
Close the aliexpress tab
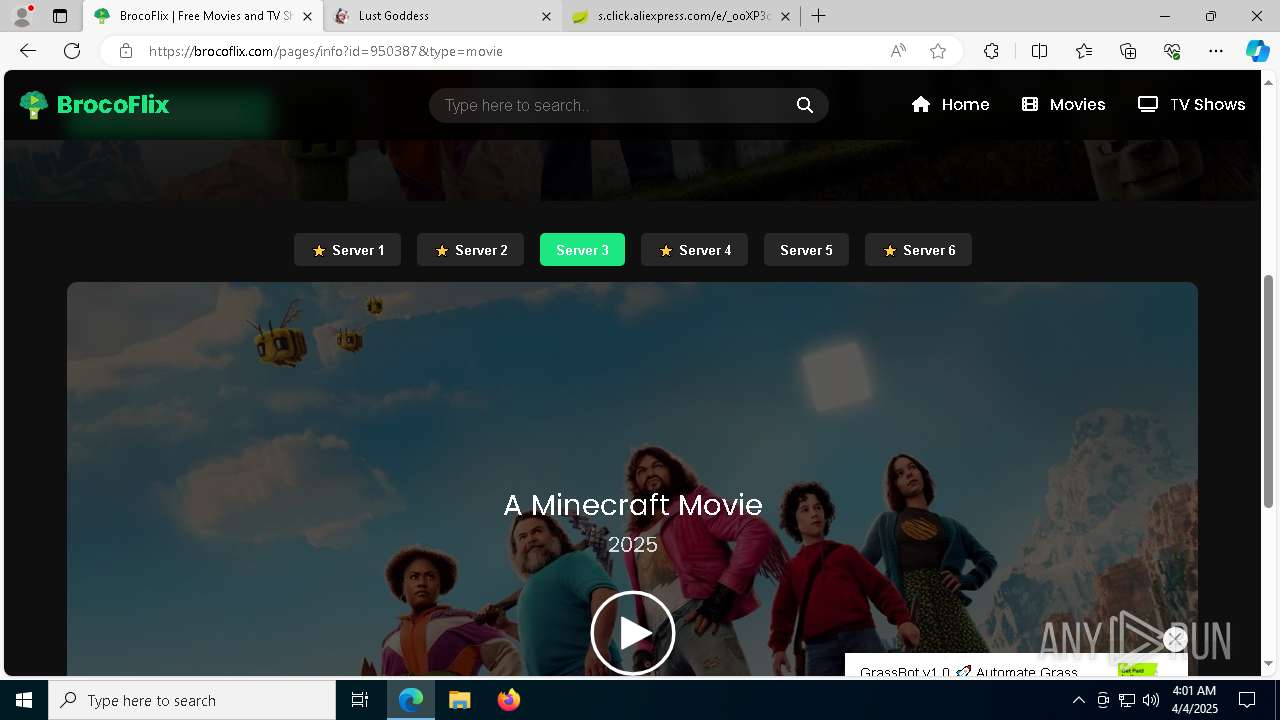785,16
